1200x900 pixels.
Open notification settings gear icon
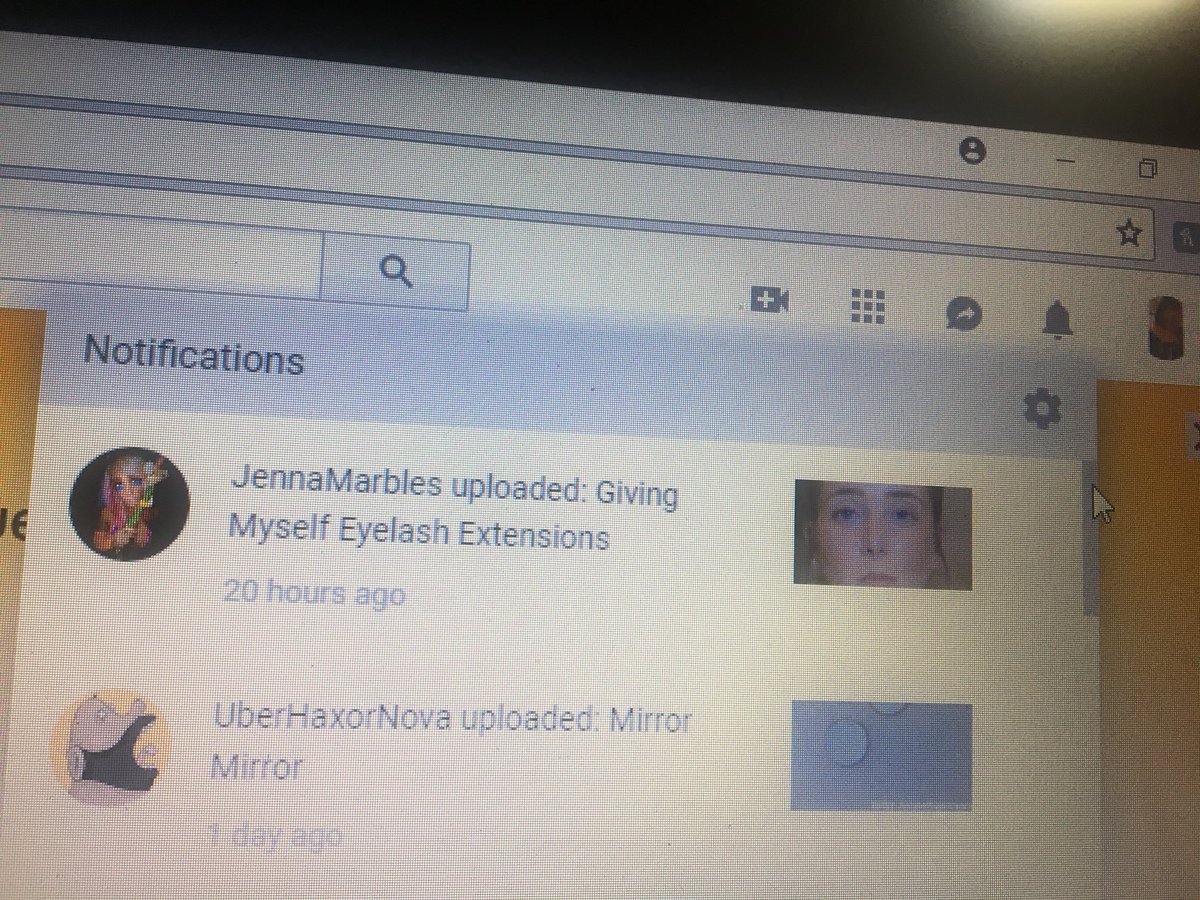(x=1042, y=408)
